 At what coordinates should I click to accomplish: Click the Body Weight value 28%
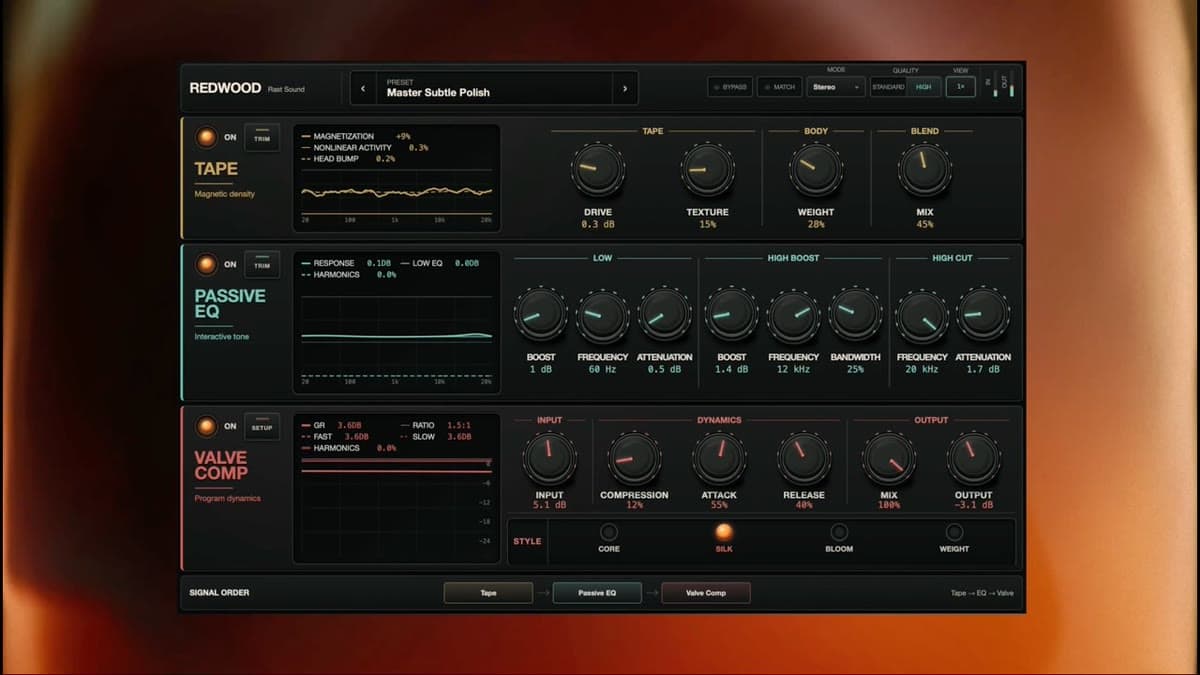816,224
